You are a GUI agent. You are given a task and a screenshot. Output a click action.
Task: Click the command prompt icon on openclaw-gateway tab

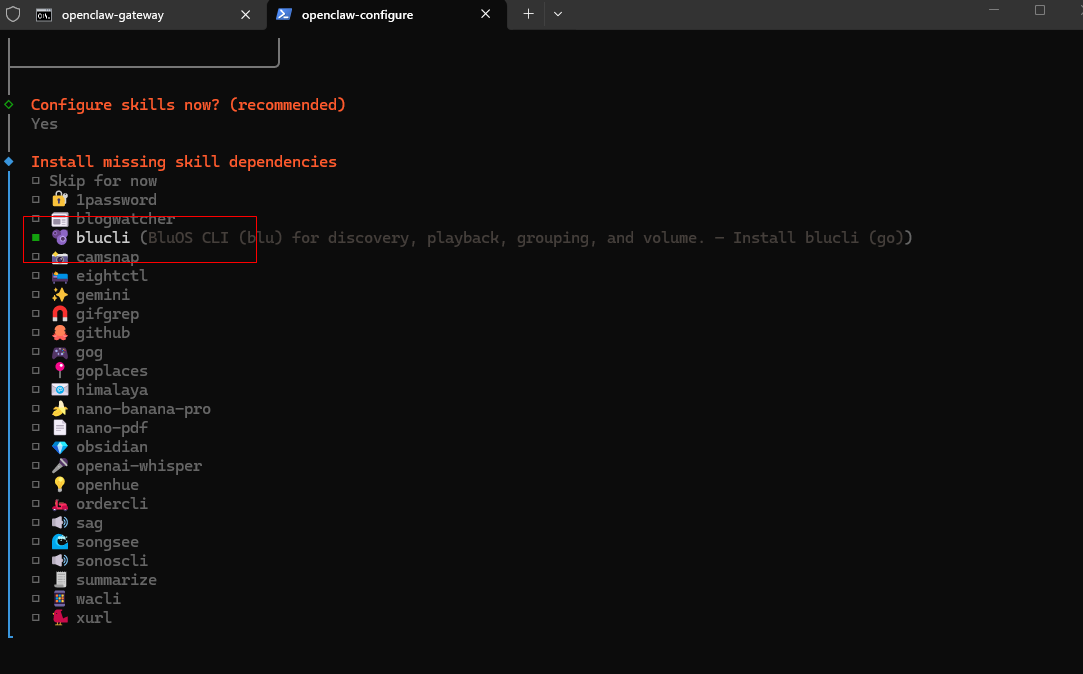pos(44,15)
